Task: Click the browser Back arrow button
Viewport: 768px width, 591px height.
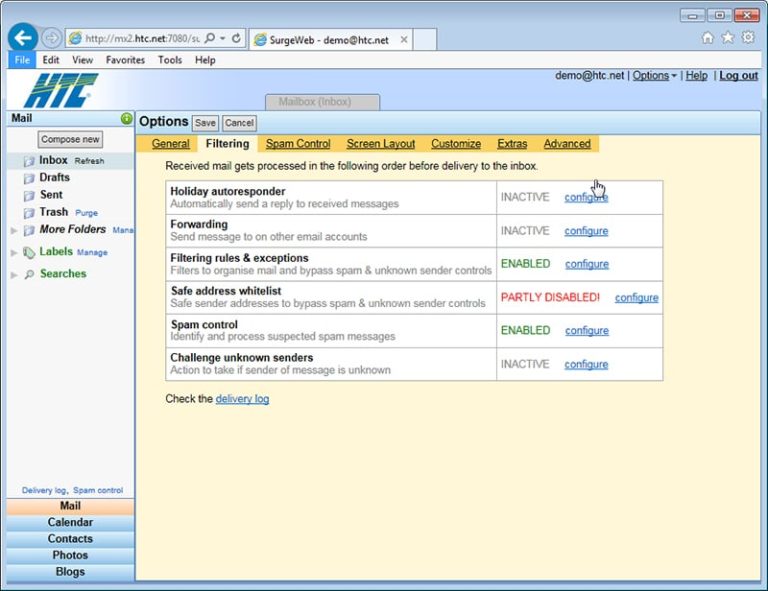Action: (23, 38)
